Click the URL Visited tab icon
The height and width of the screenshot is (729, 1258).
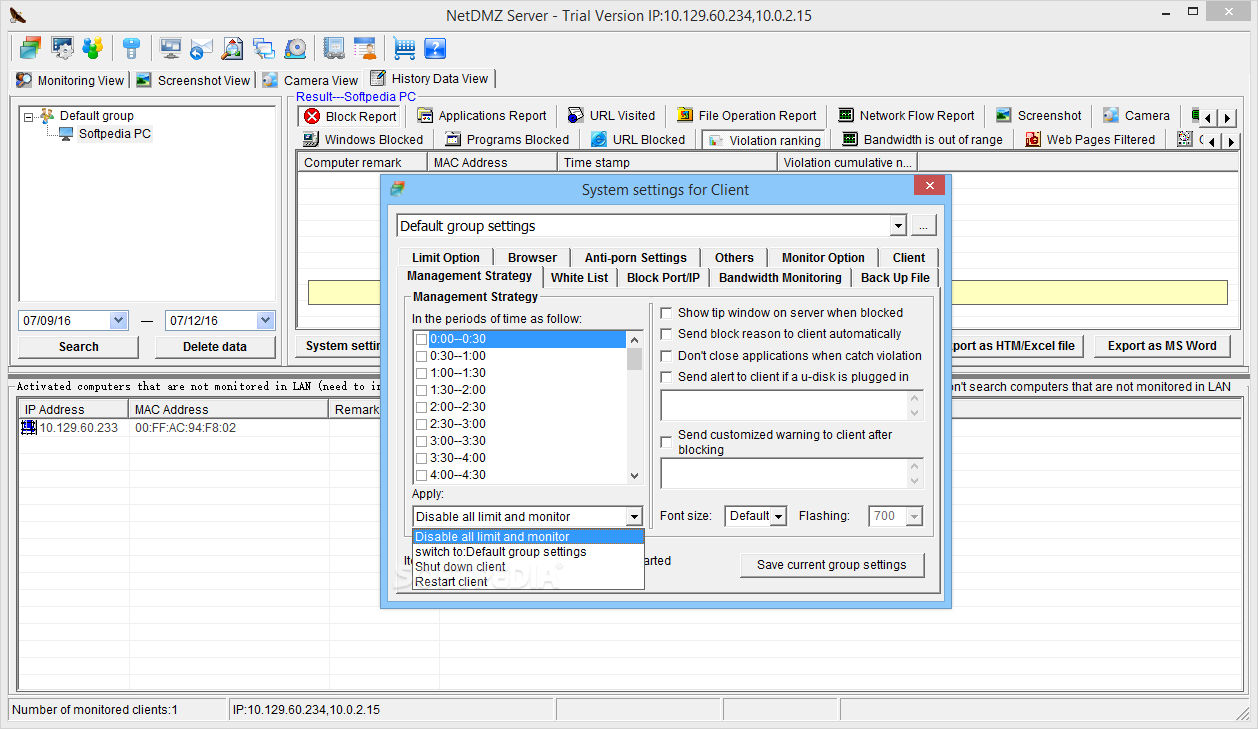pyautogui.click(x=576, y=116)
